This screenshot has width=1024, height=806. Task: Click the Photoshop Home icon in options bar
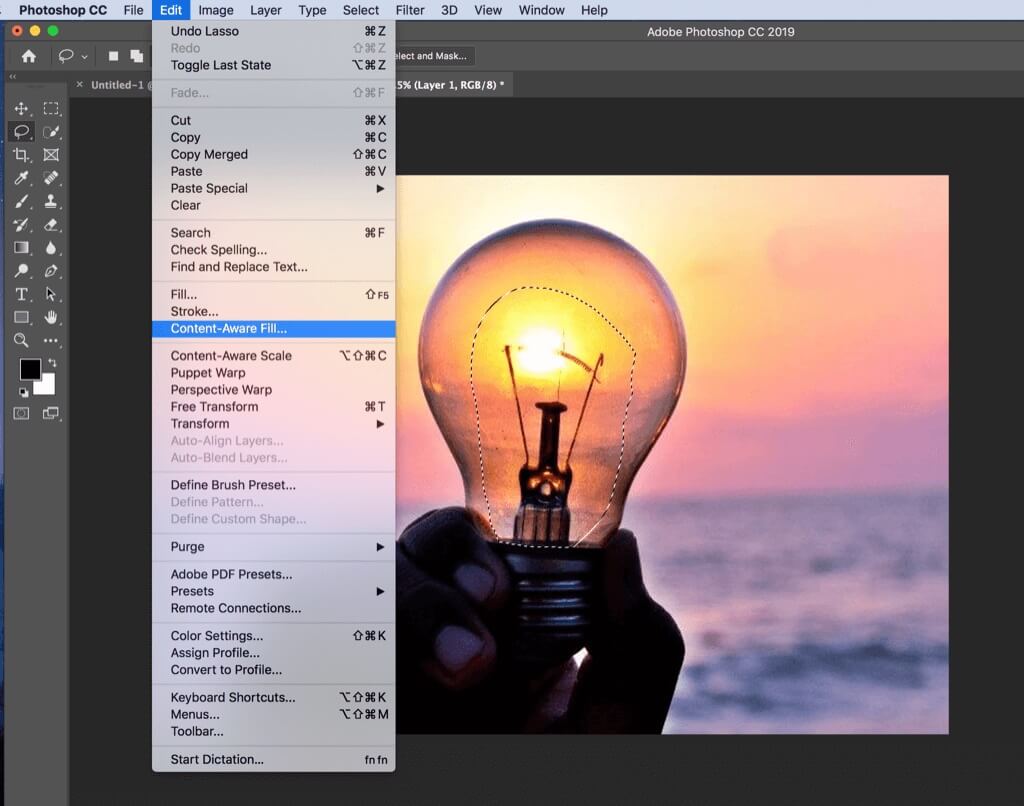tap(29, 55)
